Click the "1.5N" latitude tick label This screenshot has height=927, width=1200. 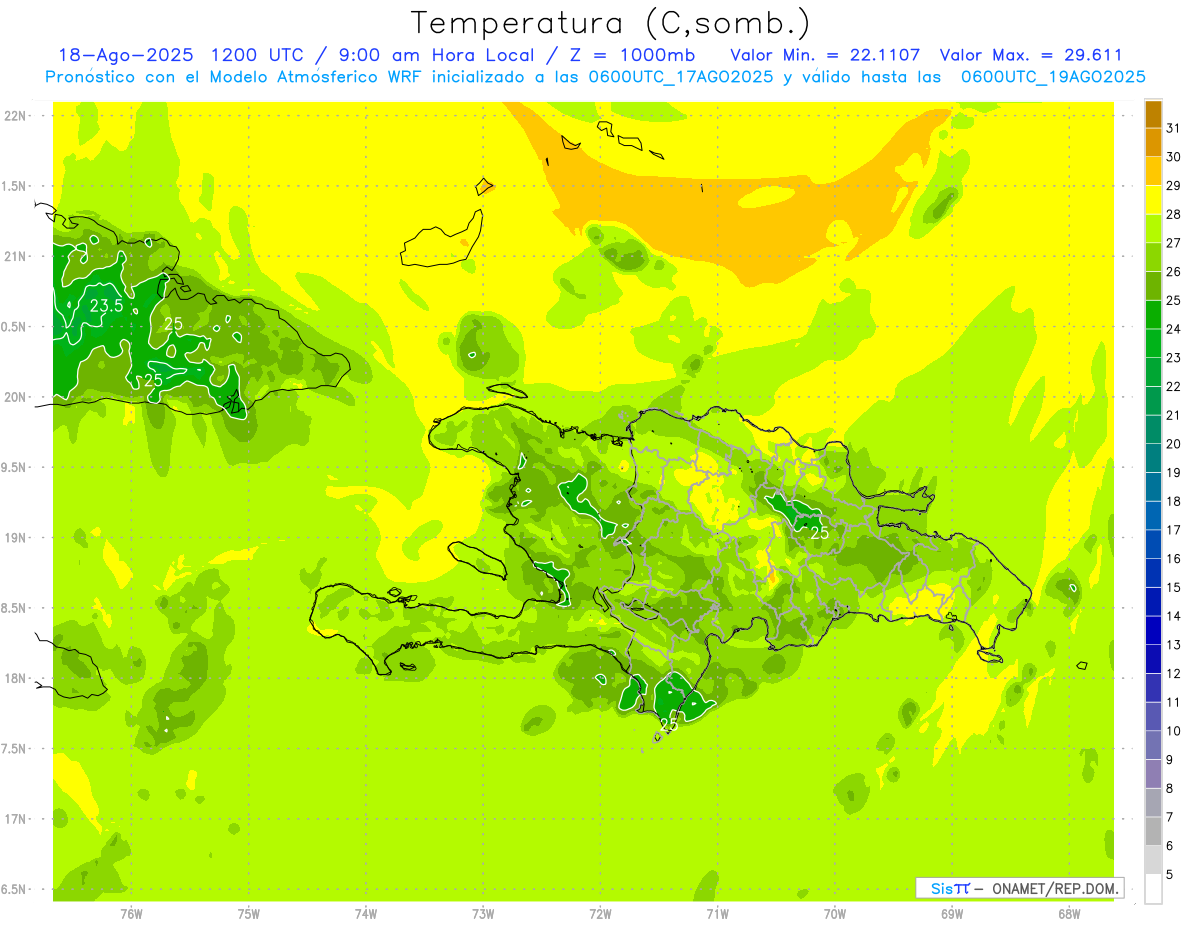[15, 187]
